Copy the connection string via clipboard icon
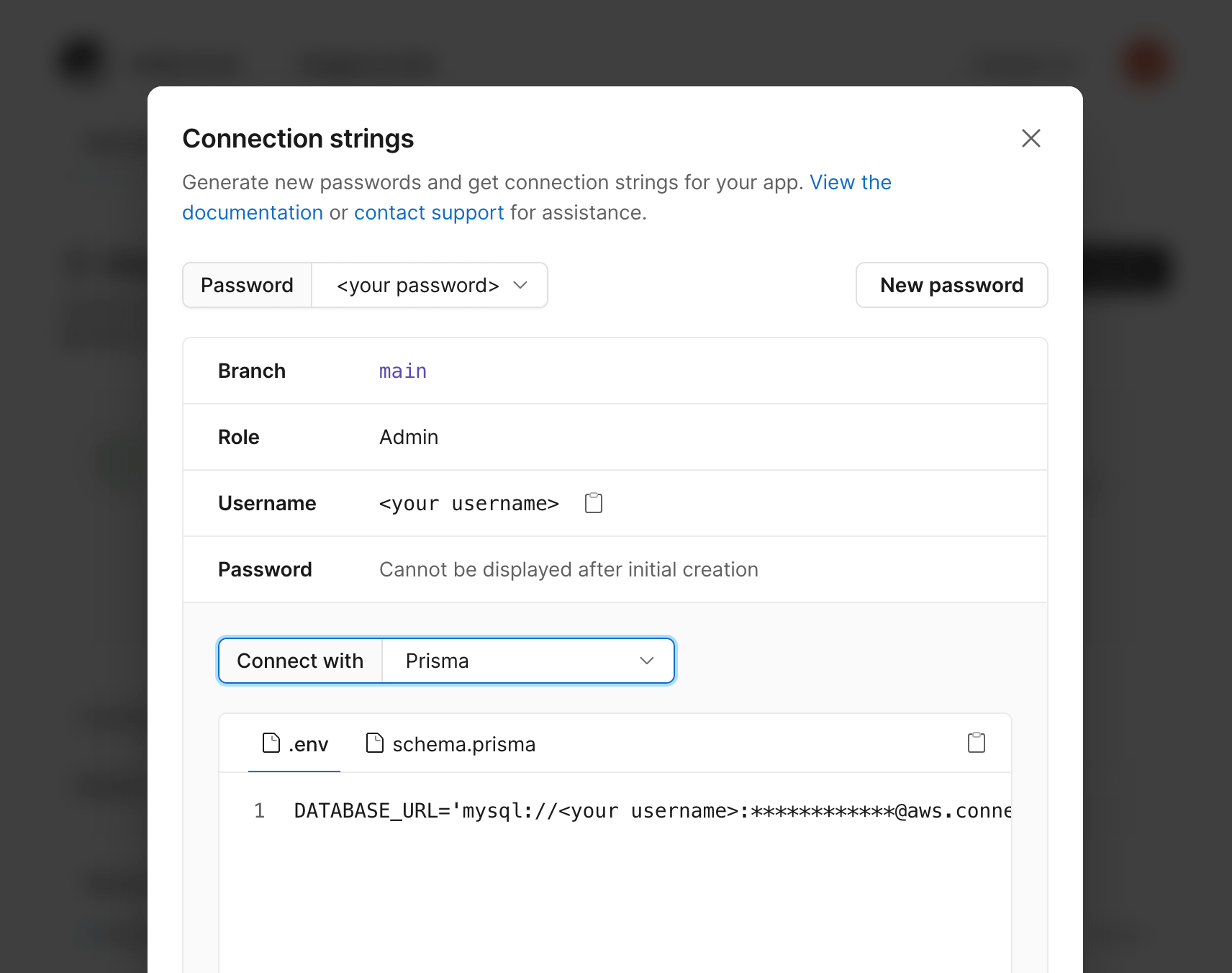Screen dimensions: 1232x973 pyautogui.click(x=976, y=742)
